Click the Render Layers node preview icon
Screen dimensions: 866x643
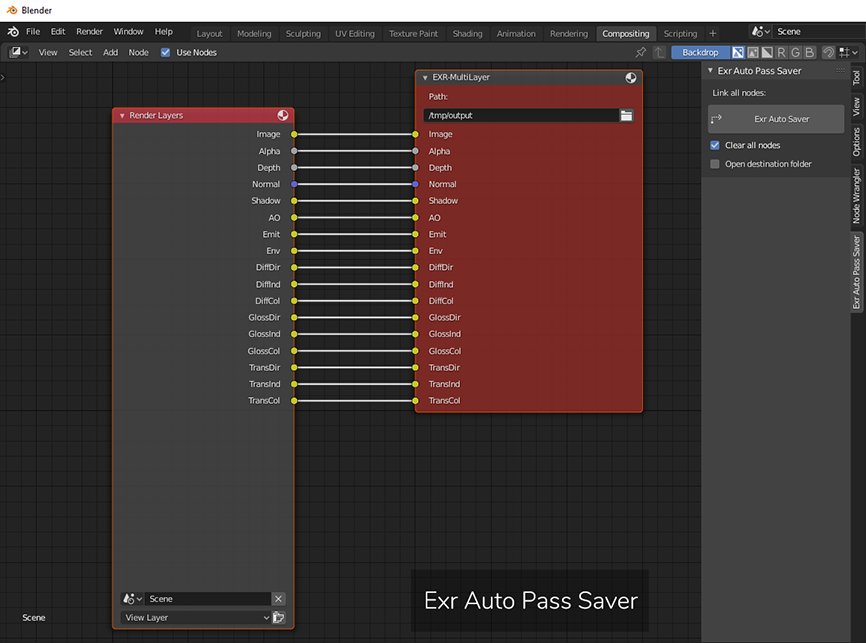click(x=283, y=115)
